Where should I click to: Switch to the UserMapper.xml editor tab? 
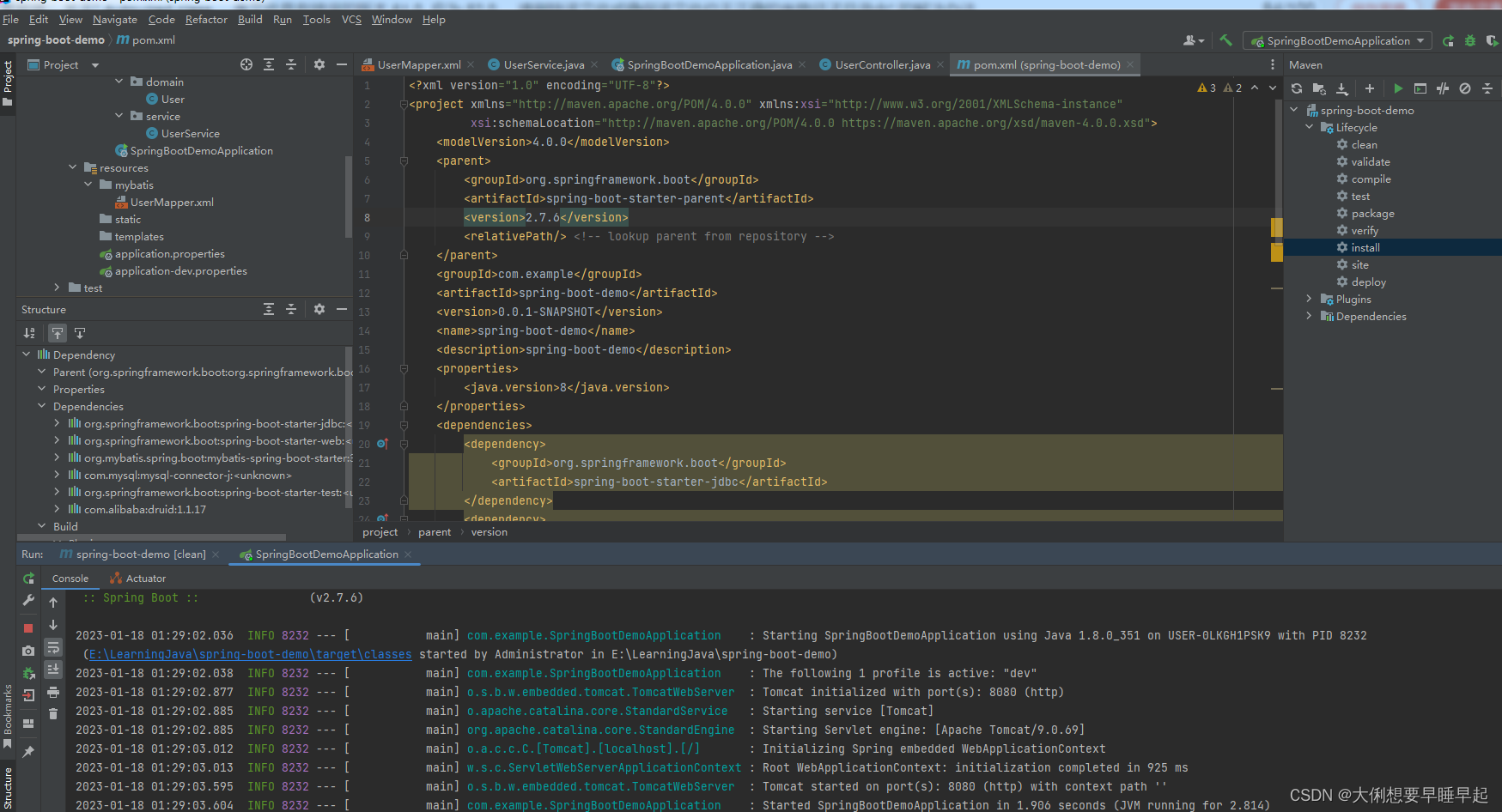[x=419, y=64]
